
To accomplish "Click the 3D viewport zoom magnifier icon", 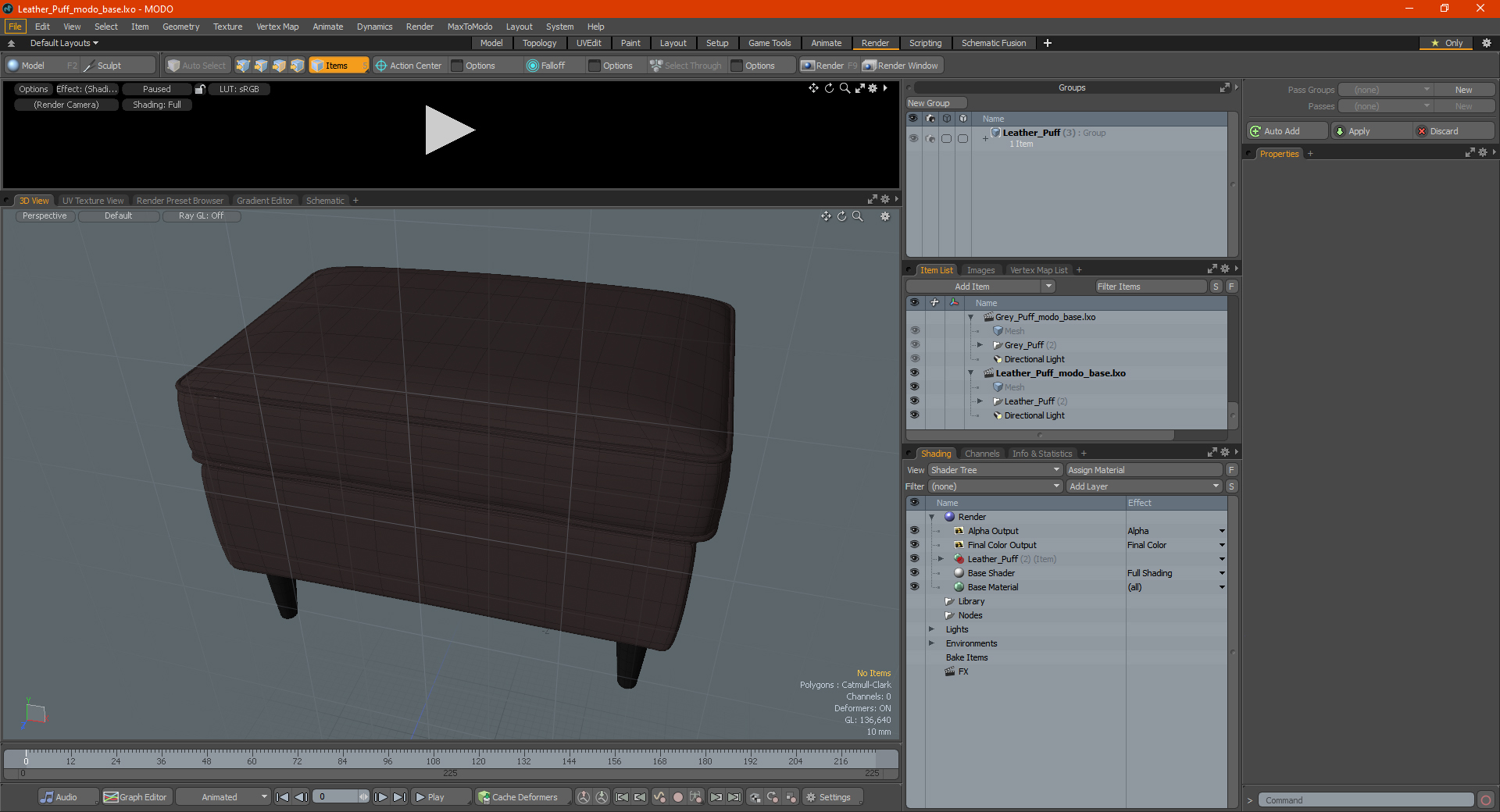I will point(858,216).
